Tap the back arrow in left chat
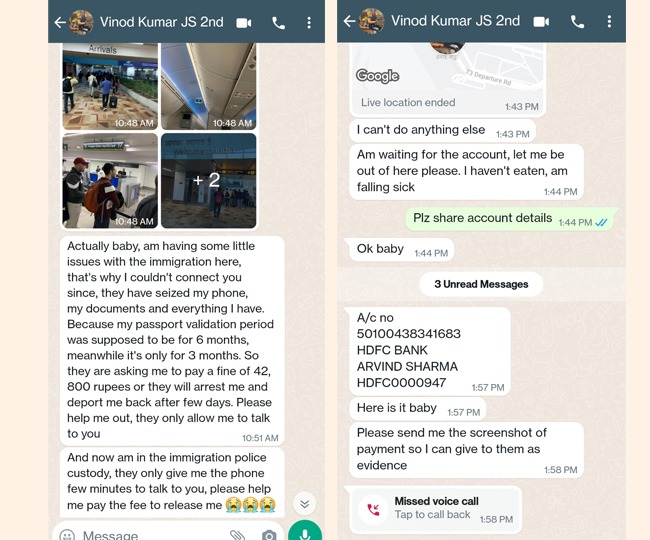The height and width of the screenshot is (540, 650). (60, 22)
